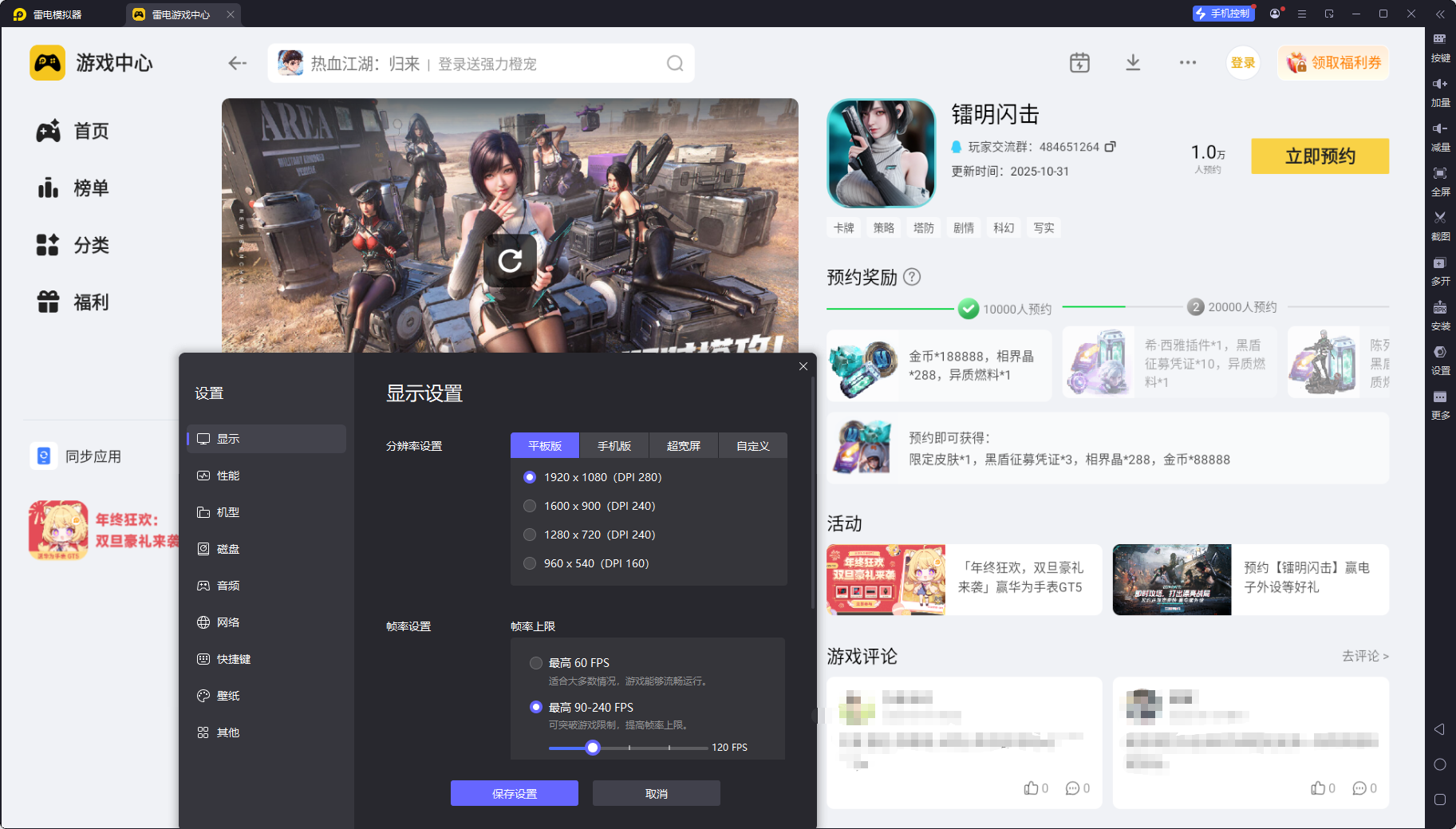Click the game search input field
Screen dimensions: 1456x829
point(481,63)
